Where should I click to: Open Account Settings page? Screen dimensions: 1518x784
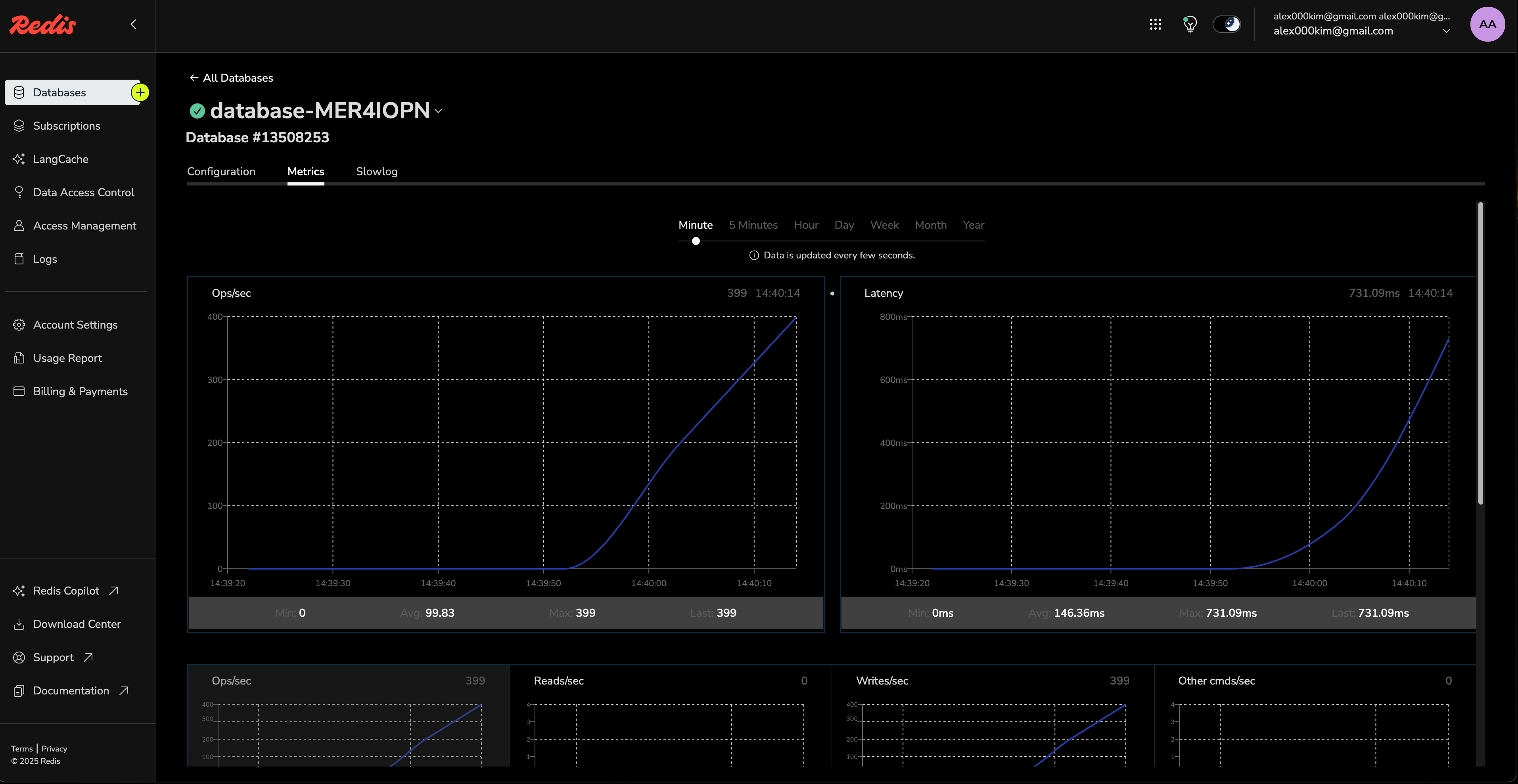point(75,325)
